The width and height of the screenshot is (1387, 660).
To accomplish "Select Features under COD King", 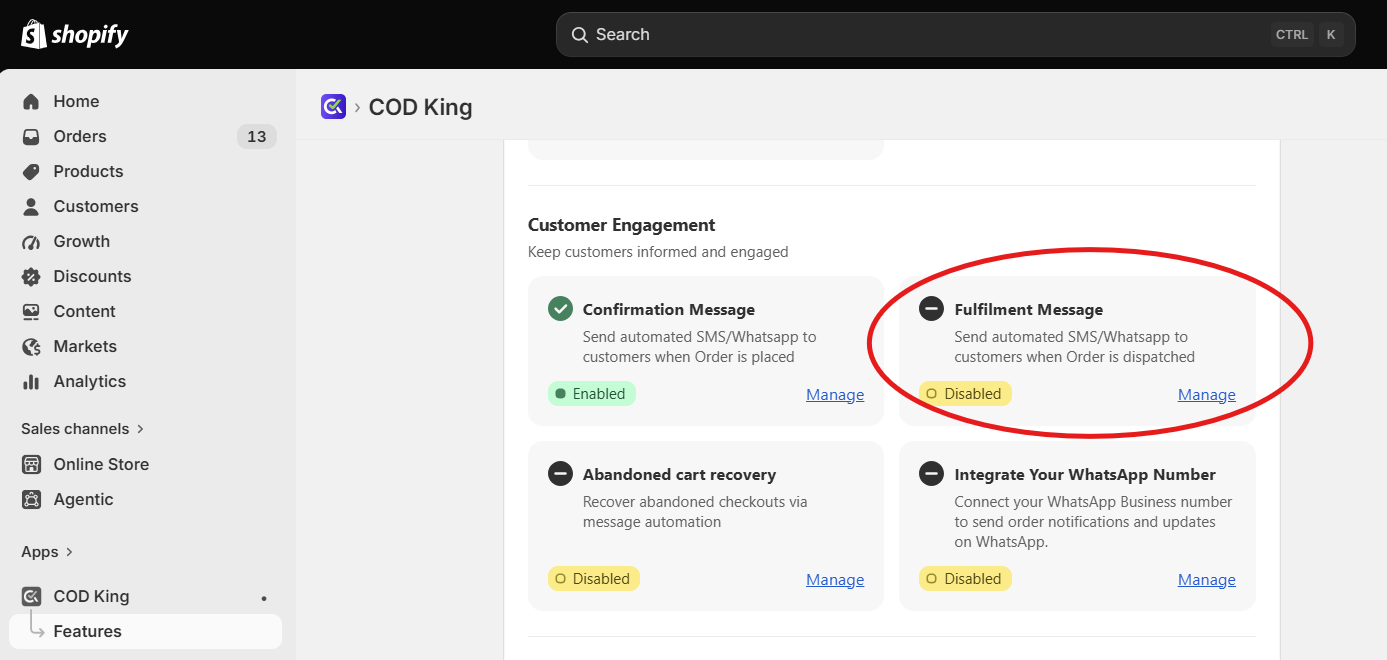I will tap(145, 632).
